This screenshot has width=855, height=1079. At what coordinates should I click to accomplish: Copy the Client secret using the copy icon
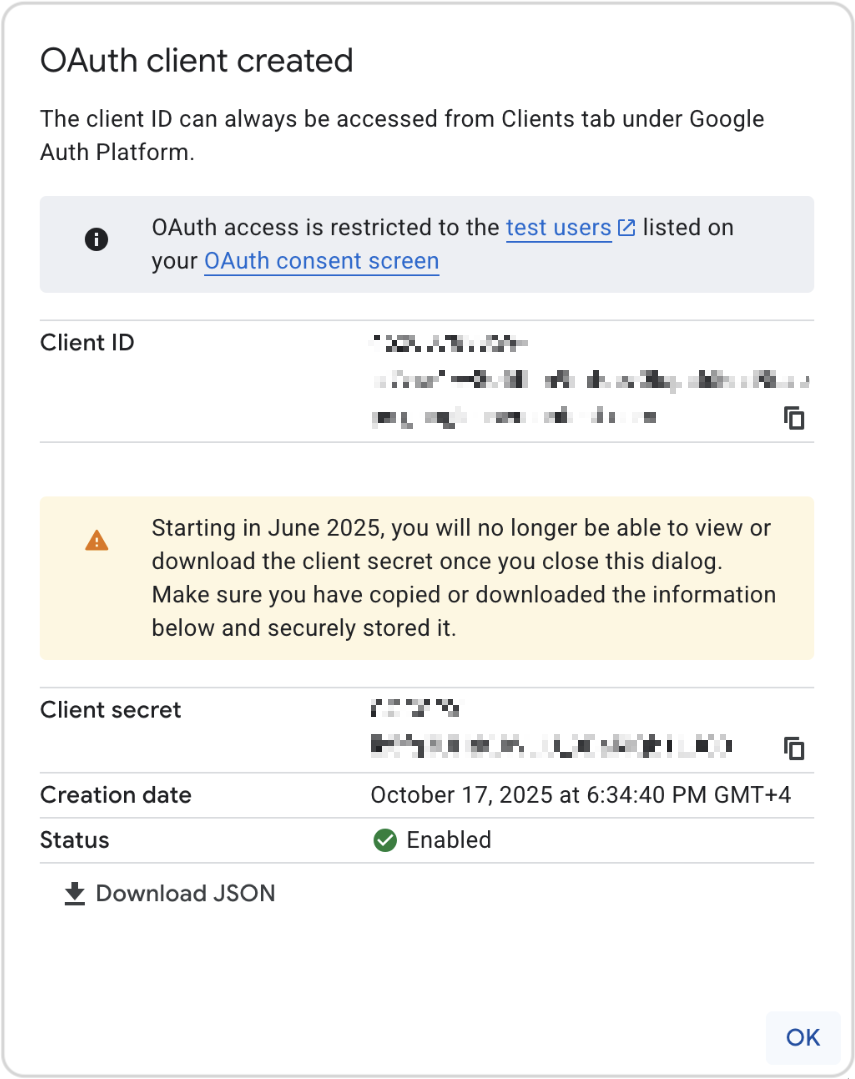[795, 747]
